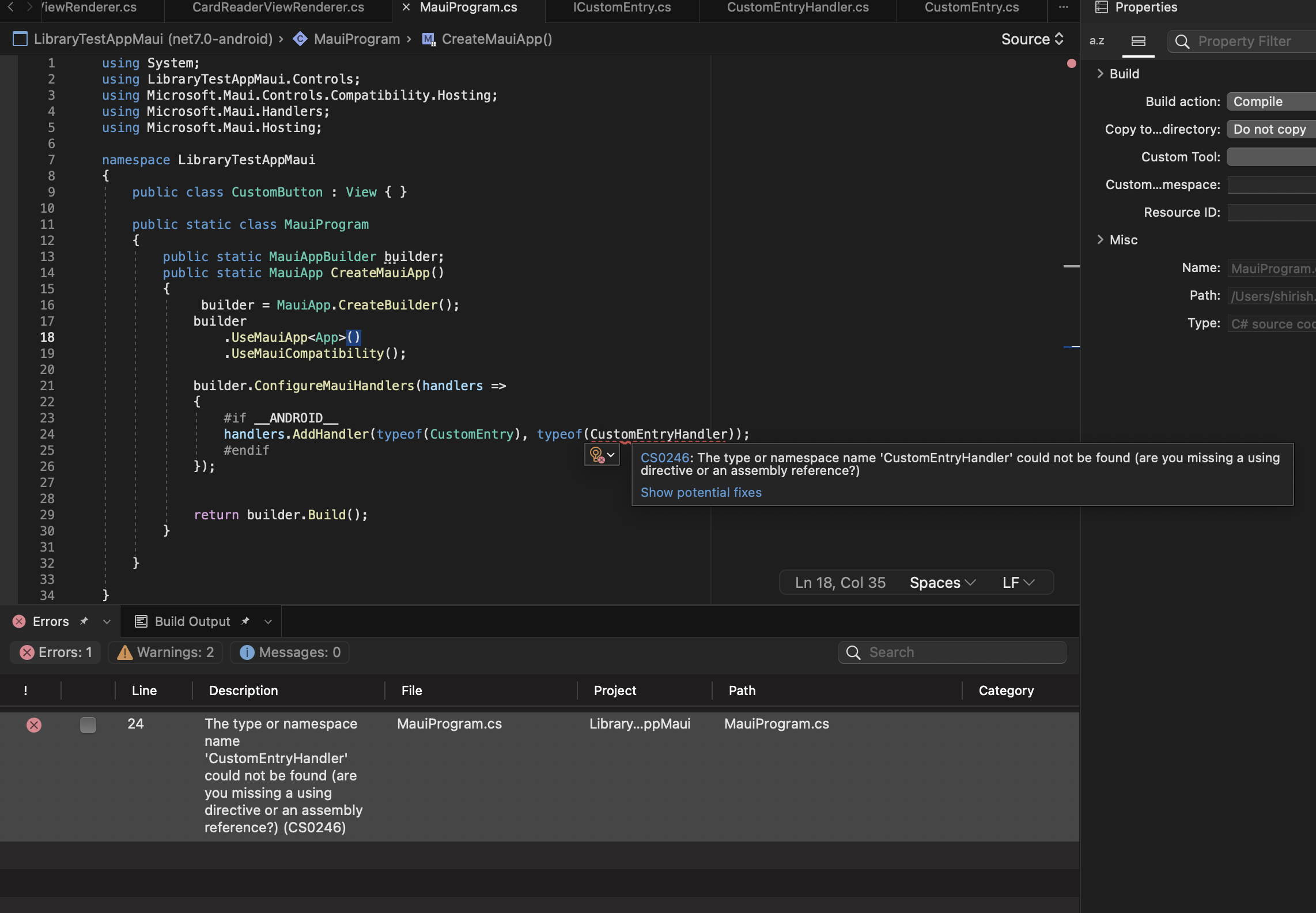
Task: Sort properties alphabetically with the a.z icon
Action: [1096, 41]
